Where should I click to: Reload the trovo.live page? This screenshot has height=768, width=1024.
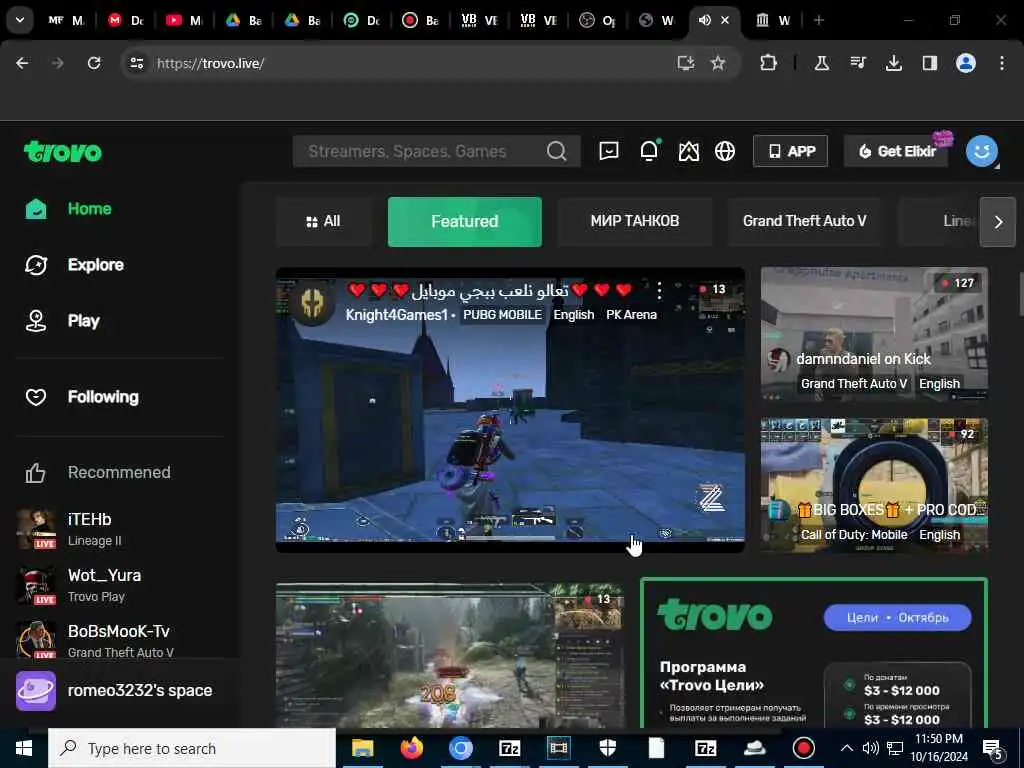click(94, 63)
